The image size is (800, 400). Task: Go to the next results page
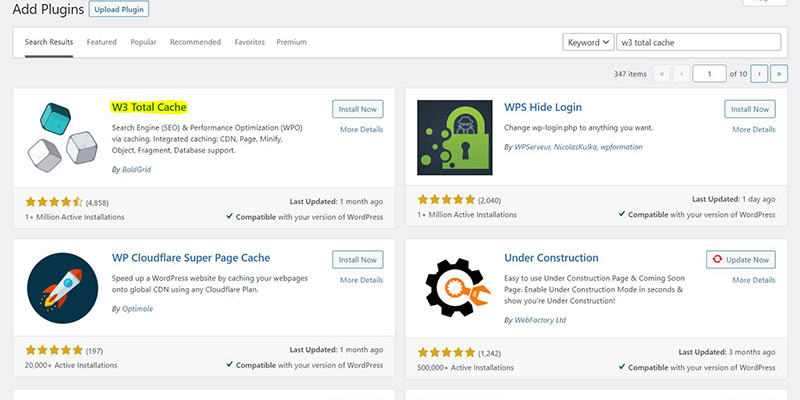tap(759, 74)
